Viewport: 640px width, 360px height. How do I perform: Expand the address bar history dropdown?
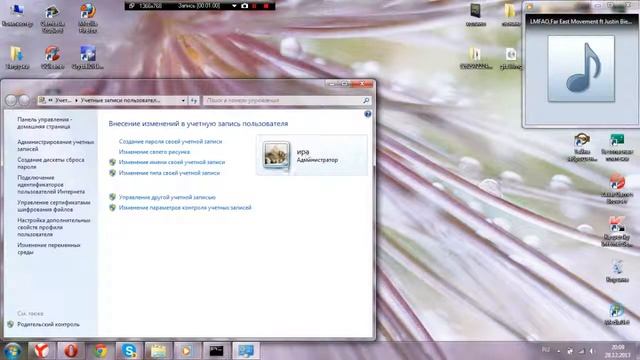click(183, 100)
